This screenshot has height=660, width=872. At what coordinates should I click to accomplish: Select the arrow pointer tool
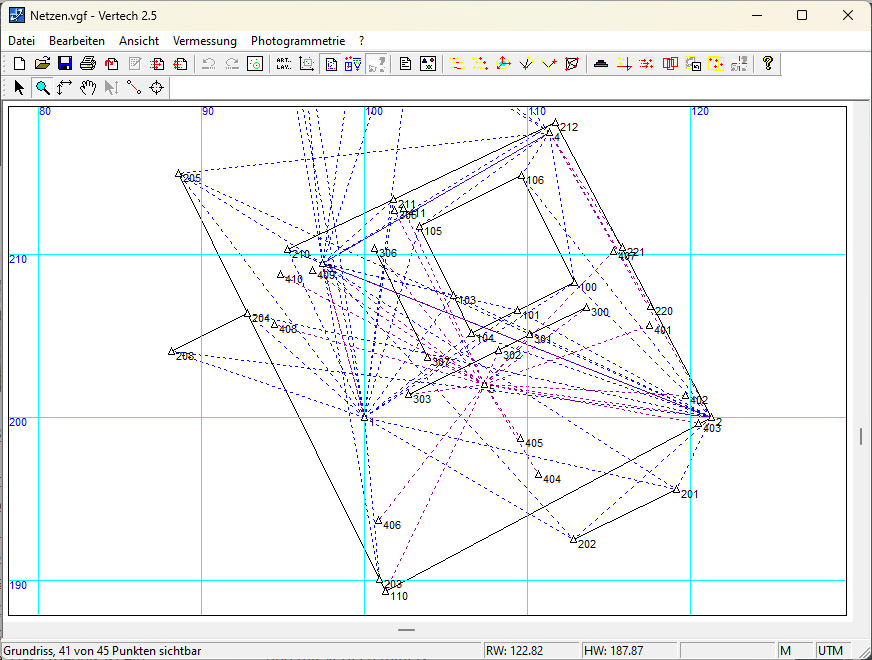(x=19, y=88)
